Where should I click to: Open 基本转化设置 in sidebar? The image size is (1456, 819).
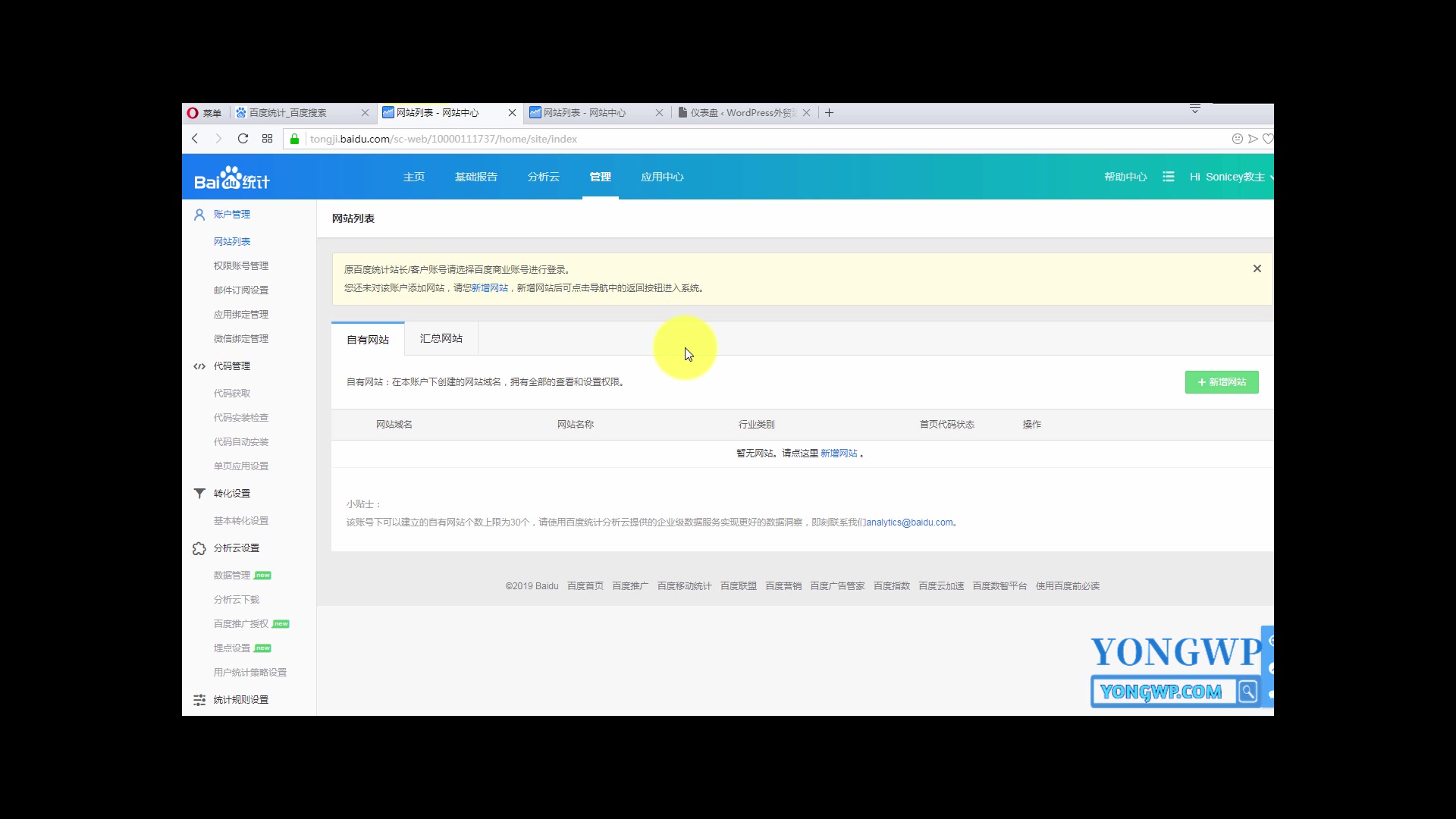point(241,521)
